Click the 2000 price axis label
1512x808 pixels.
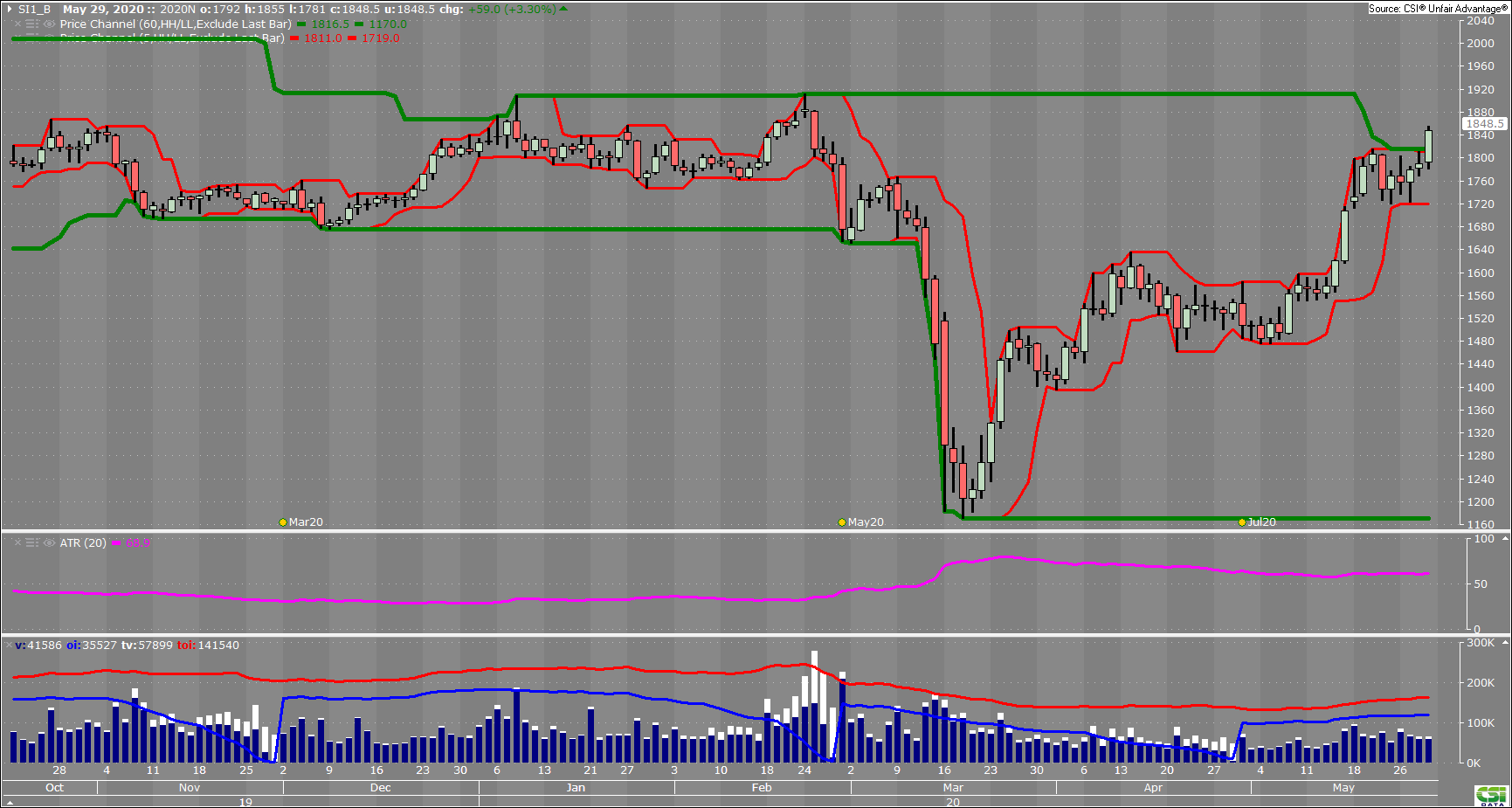(1481, 44)
